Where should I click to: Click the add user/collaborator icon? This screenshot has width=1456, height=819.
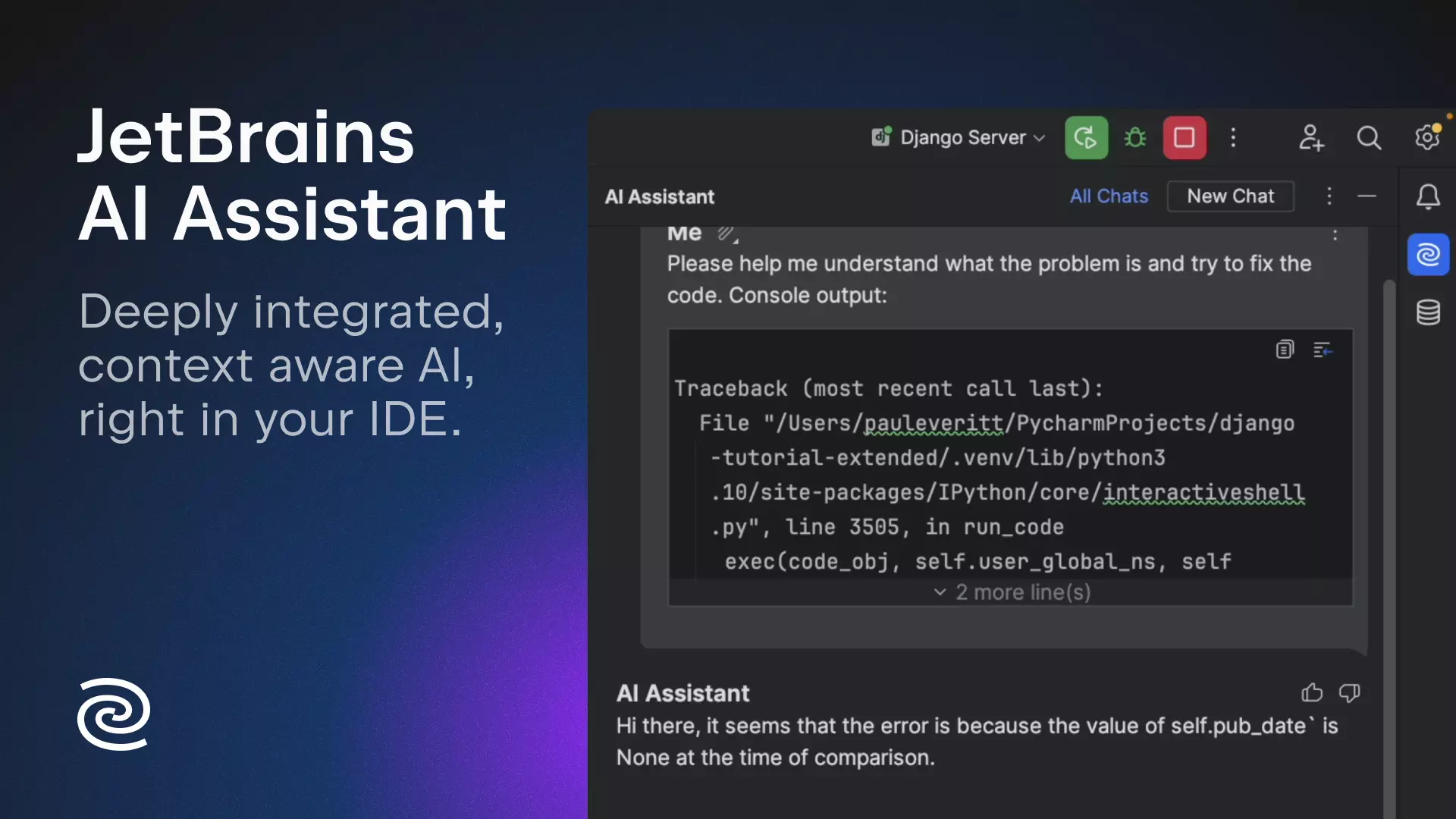point(1310,137)
